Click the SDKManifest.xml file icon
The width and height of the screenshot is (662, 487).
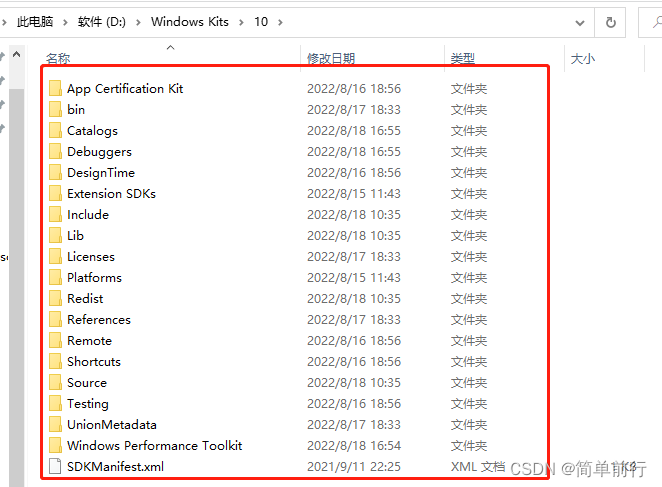point(55,466)
